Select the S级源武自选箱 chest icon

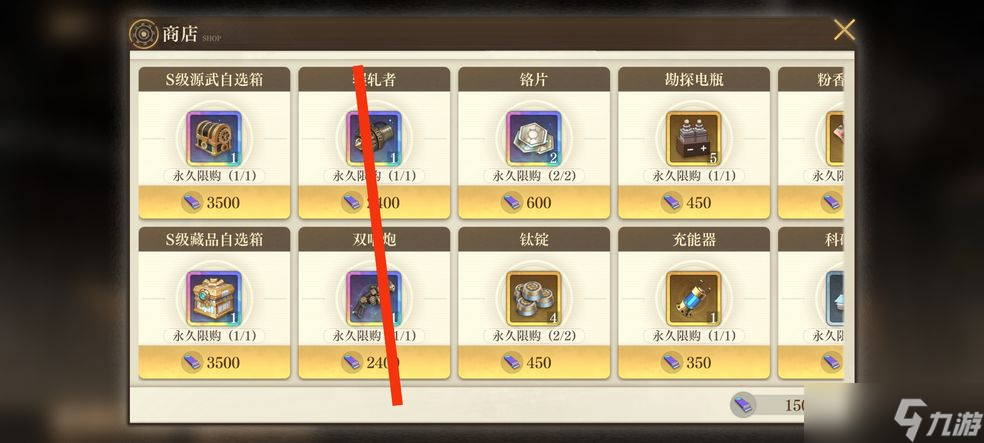tap(214, 138)
